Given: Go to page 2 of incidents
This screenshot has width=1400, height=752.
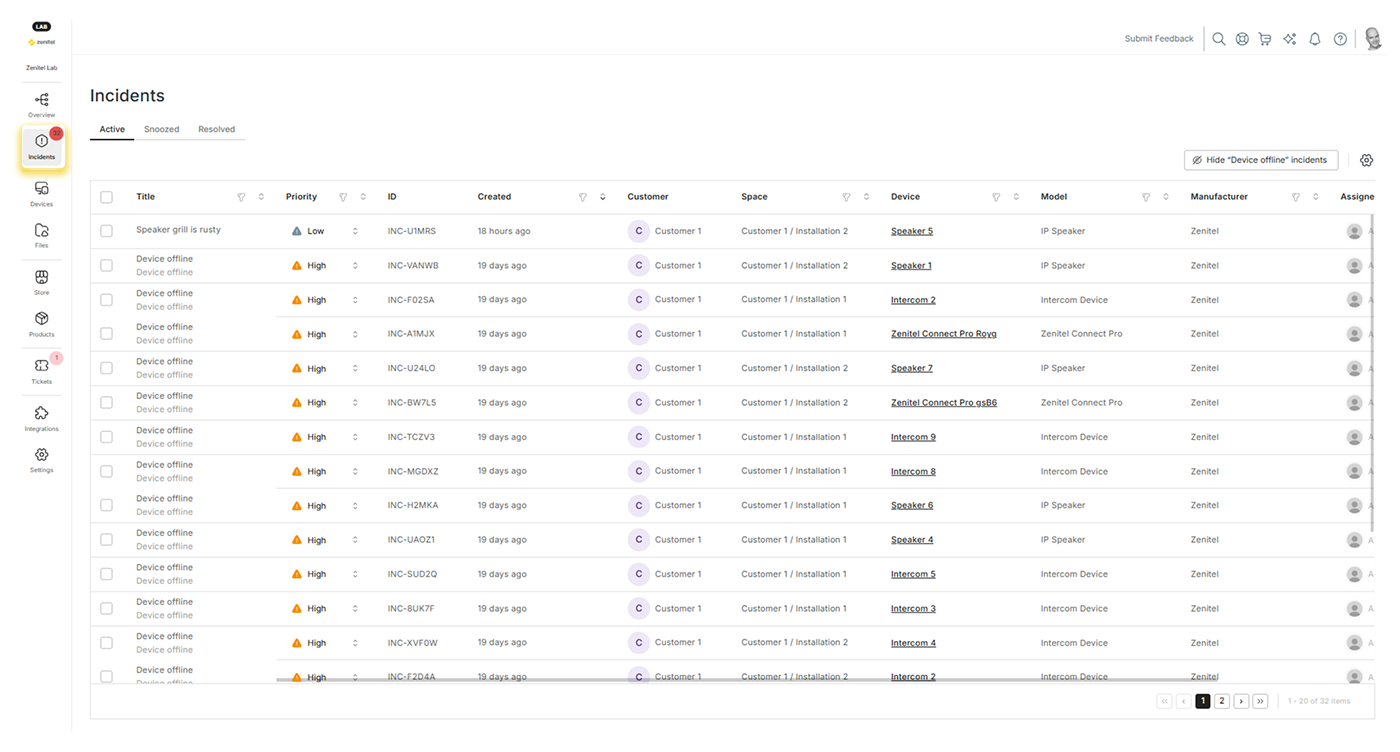Looking at the screenshot, I should click(x=1221, y=701).
